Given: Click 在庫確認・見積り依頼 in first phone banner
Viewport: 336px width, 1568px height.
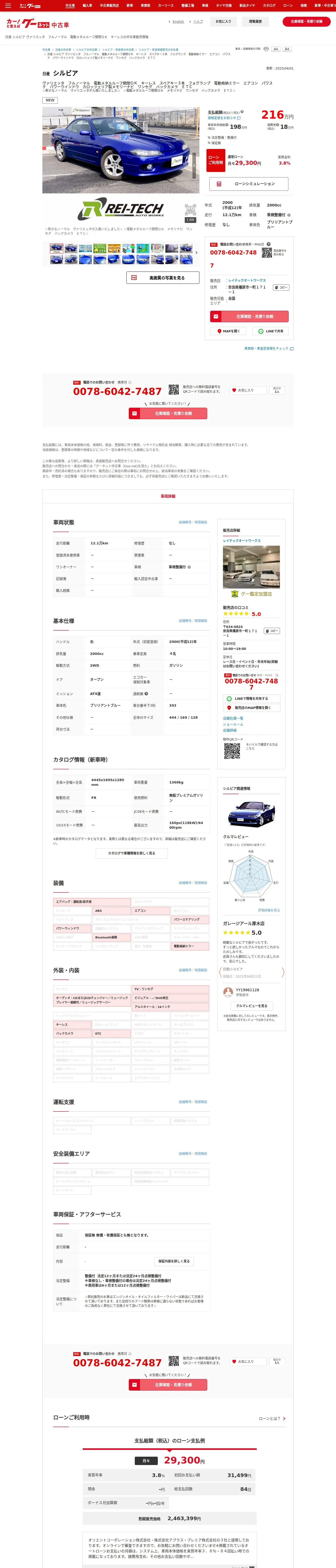Looking at the screenshot, I should [x=168, y=413].
